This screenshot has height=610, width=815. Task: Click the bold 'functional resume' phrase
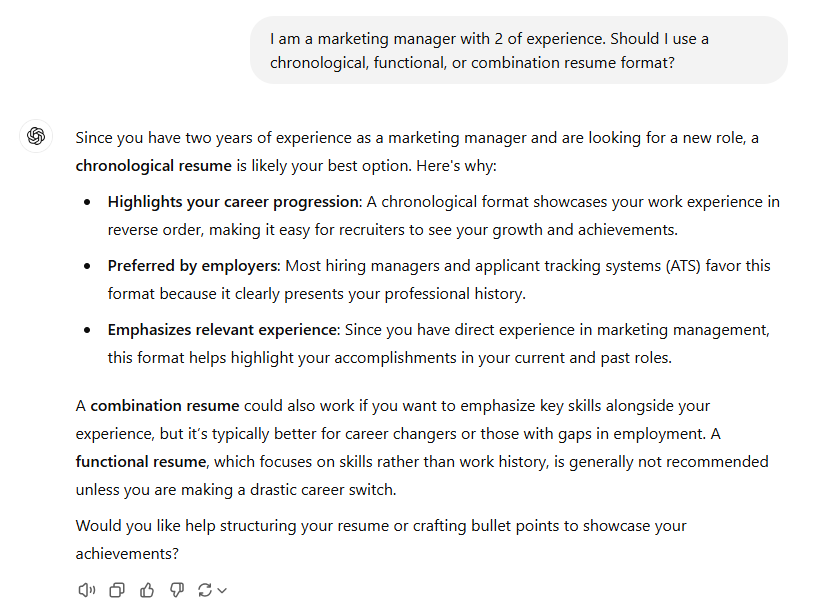pyautogui.click(x=141, y=461)
